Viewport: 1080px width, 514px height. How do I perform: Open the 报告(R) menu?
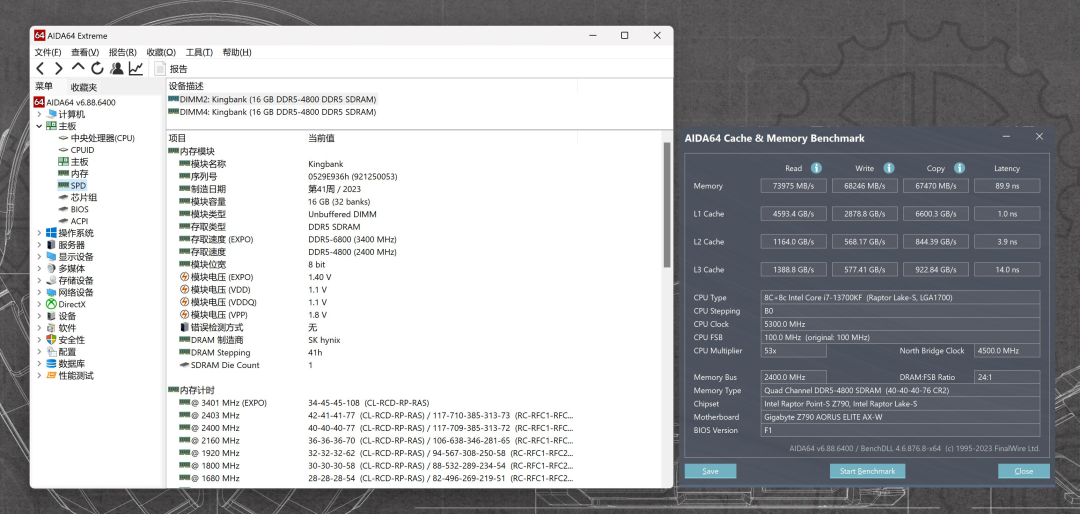point(123,52)
